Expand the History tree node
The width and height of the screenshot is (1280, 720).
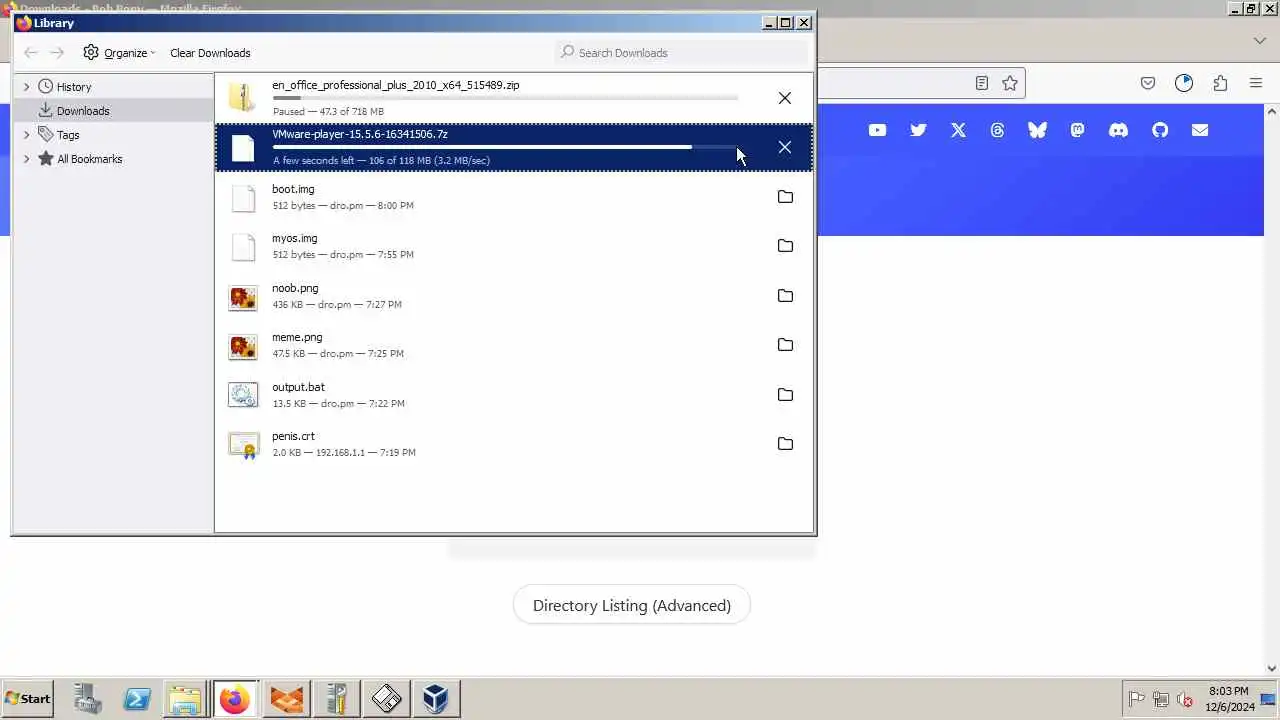coord(27,87)
